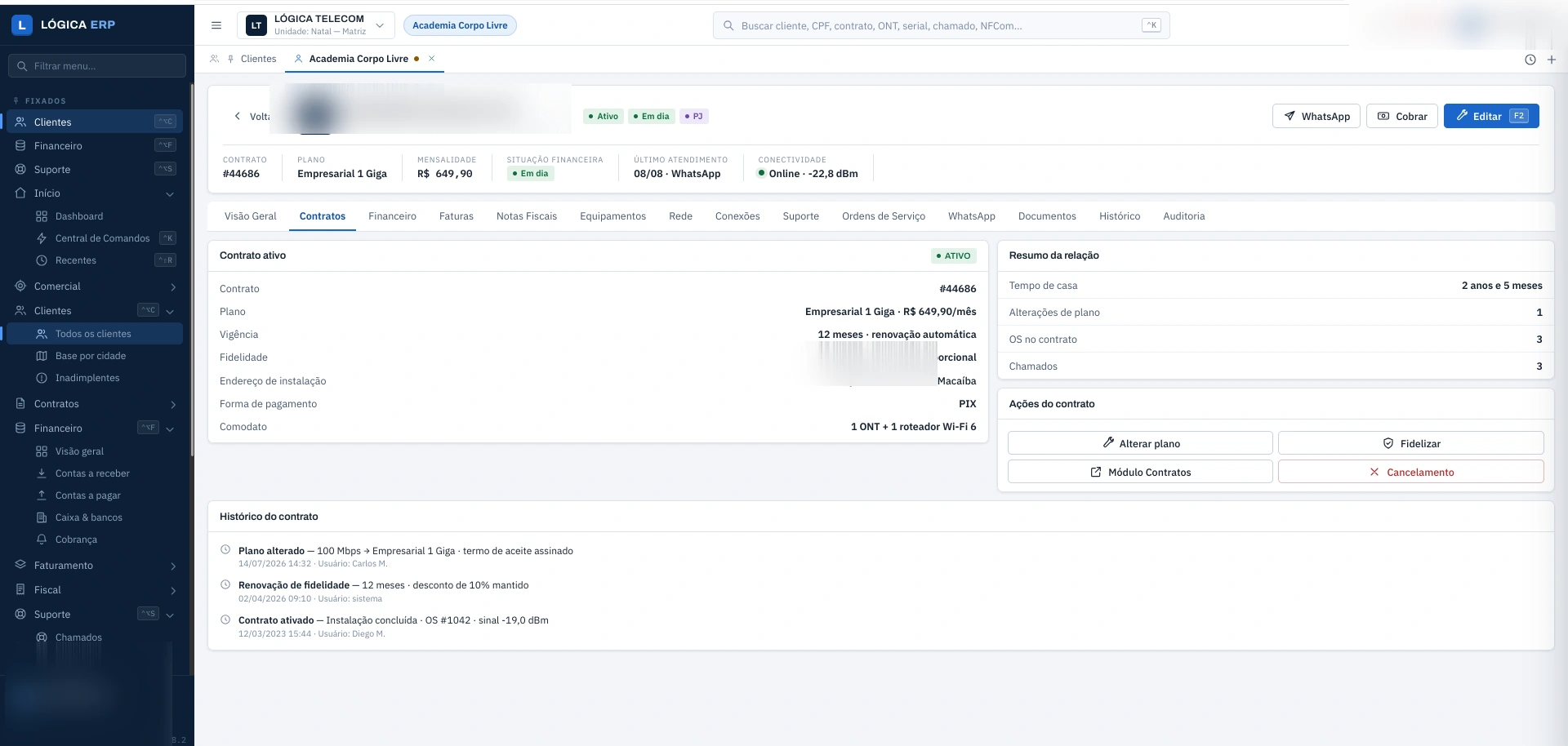Expand the Comercial menu section
Image resolution: width=1568 pixels, height=746 pixels.
tap(95, 286)
